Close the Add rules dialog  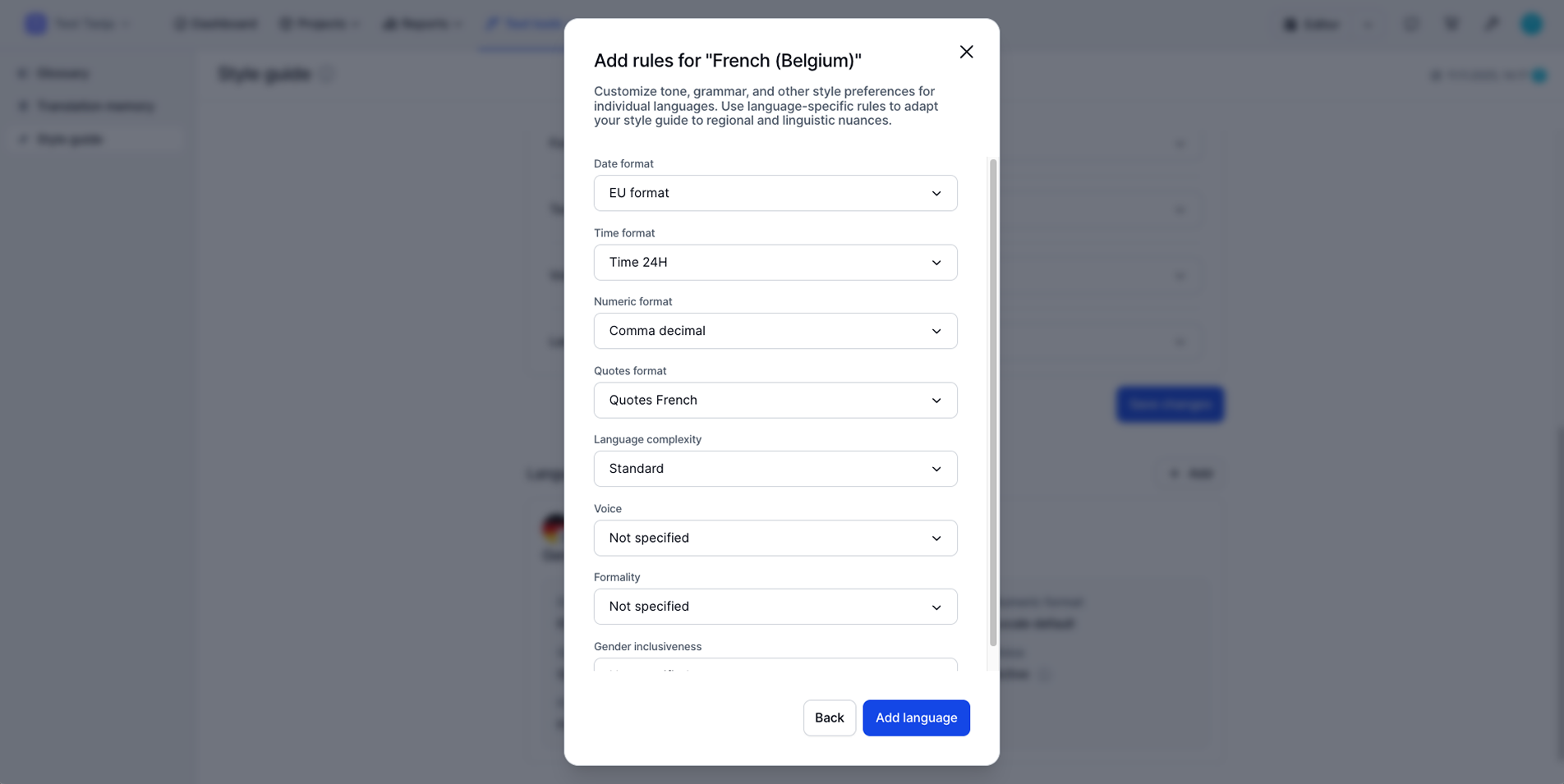[x=966, y=52]
